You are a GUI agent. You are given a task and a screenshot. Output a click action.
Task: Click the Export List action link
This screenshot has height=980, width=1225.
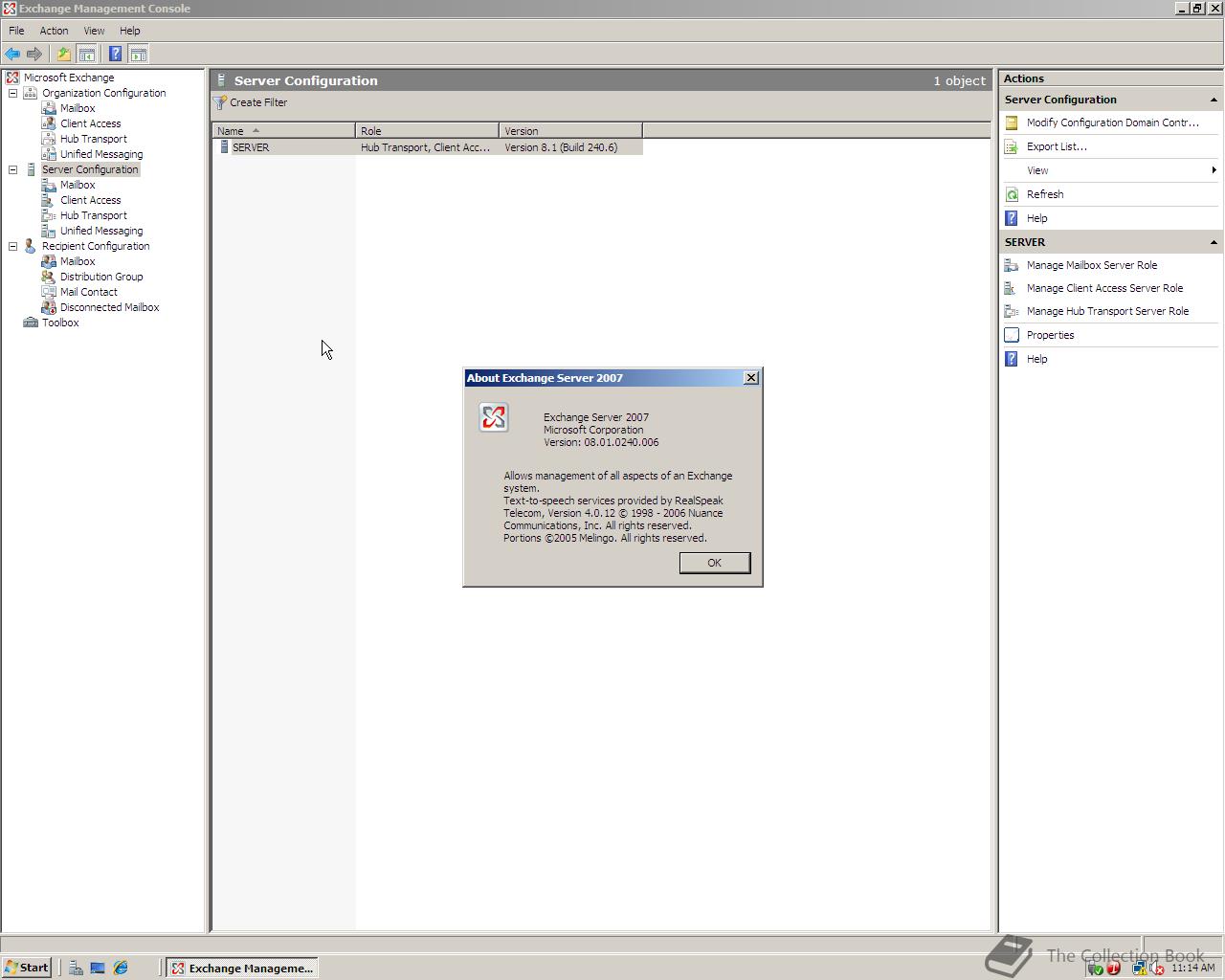coord(1057,146)
